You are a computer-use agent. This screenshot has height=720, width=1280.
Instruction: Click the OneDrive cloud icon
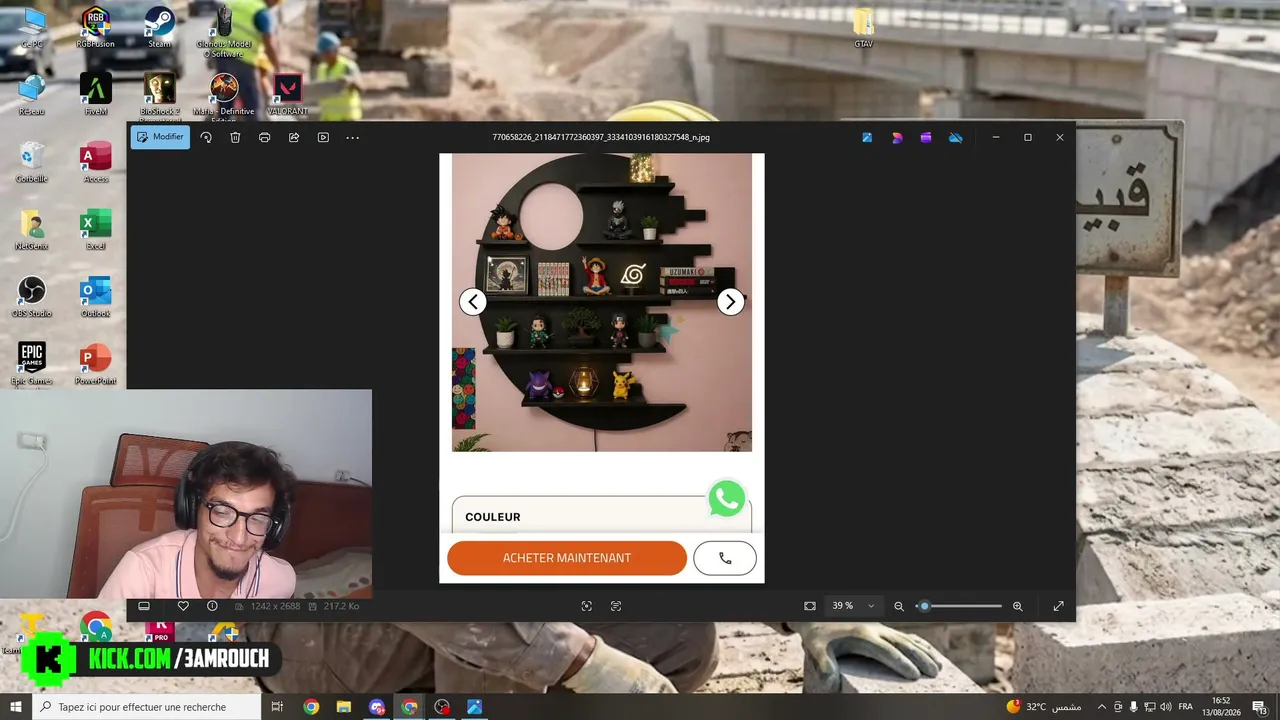tap(956, 137)
